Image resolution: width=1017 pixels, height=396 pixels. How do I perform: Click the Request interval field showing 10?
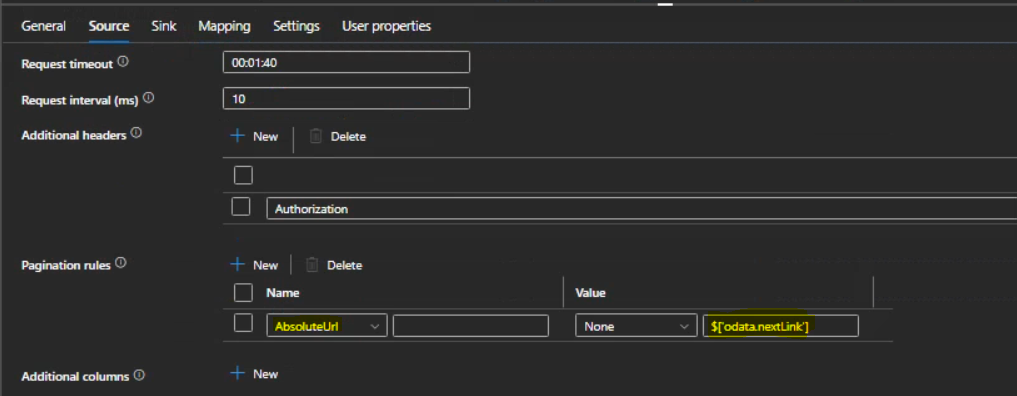[346, 99]
